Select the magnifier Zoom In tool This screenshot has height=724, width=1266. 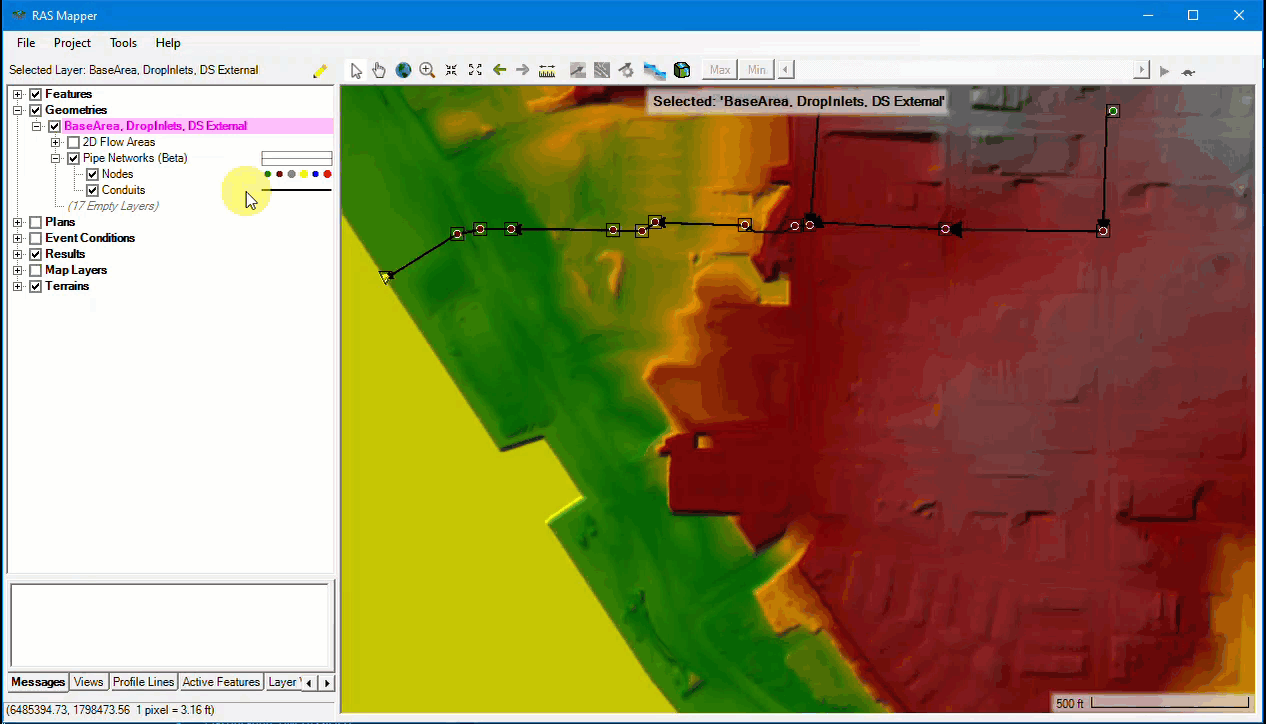[427, 70]
